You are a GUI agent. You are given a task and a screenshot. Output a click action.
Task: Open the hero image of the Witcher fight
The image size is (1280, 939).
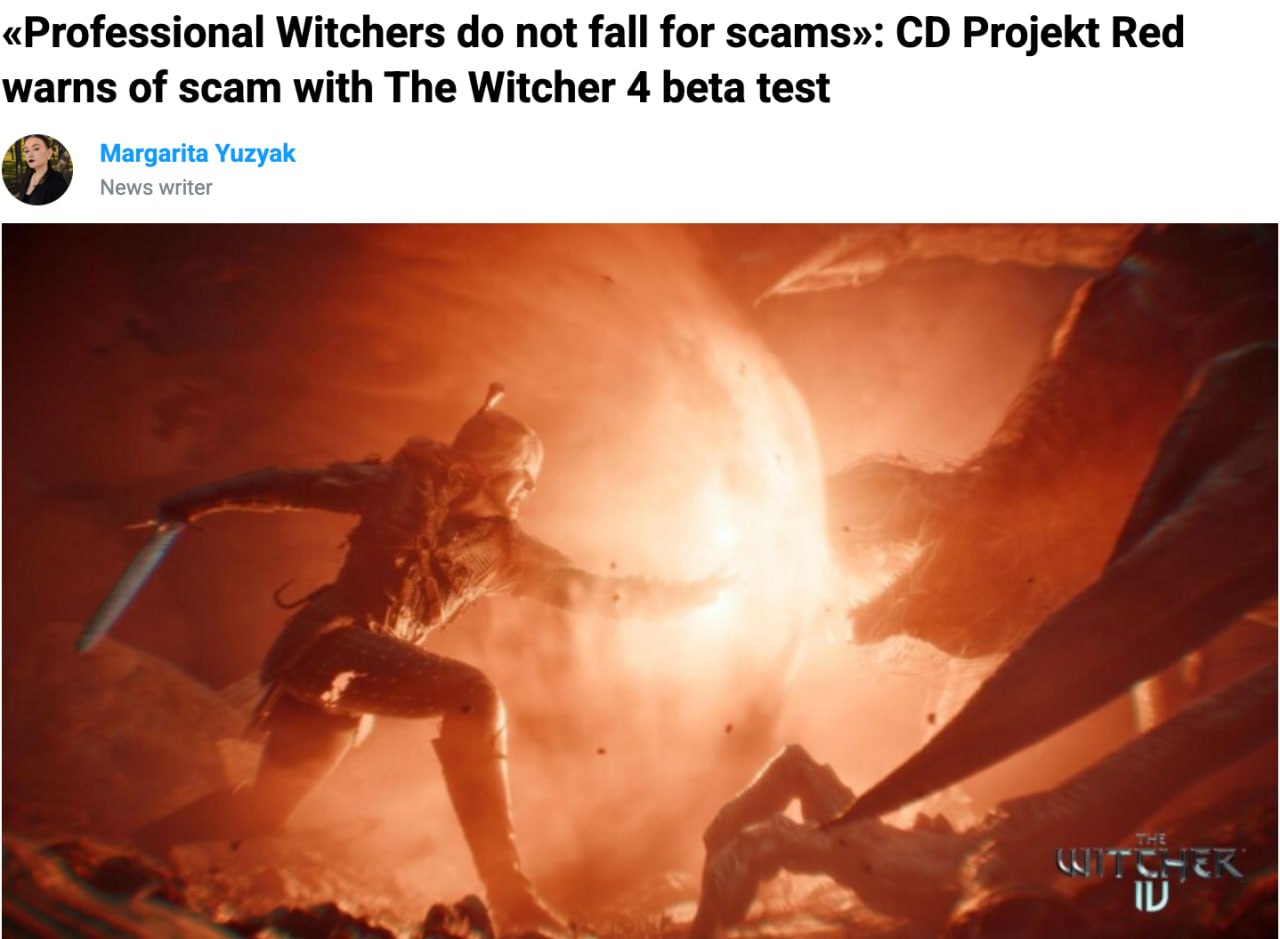tap(640, 580)
